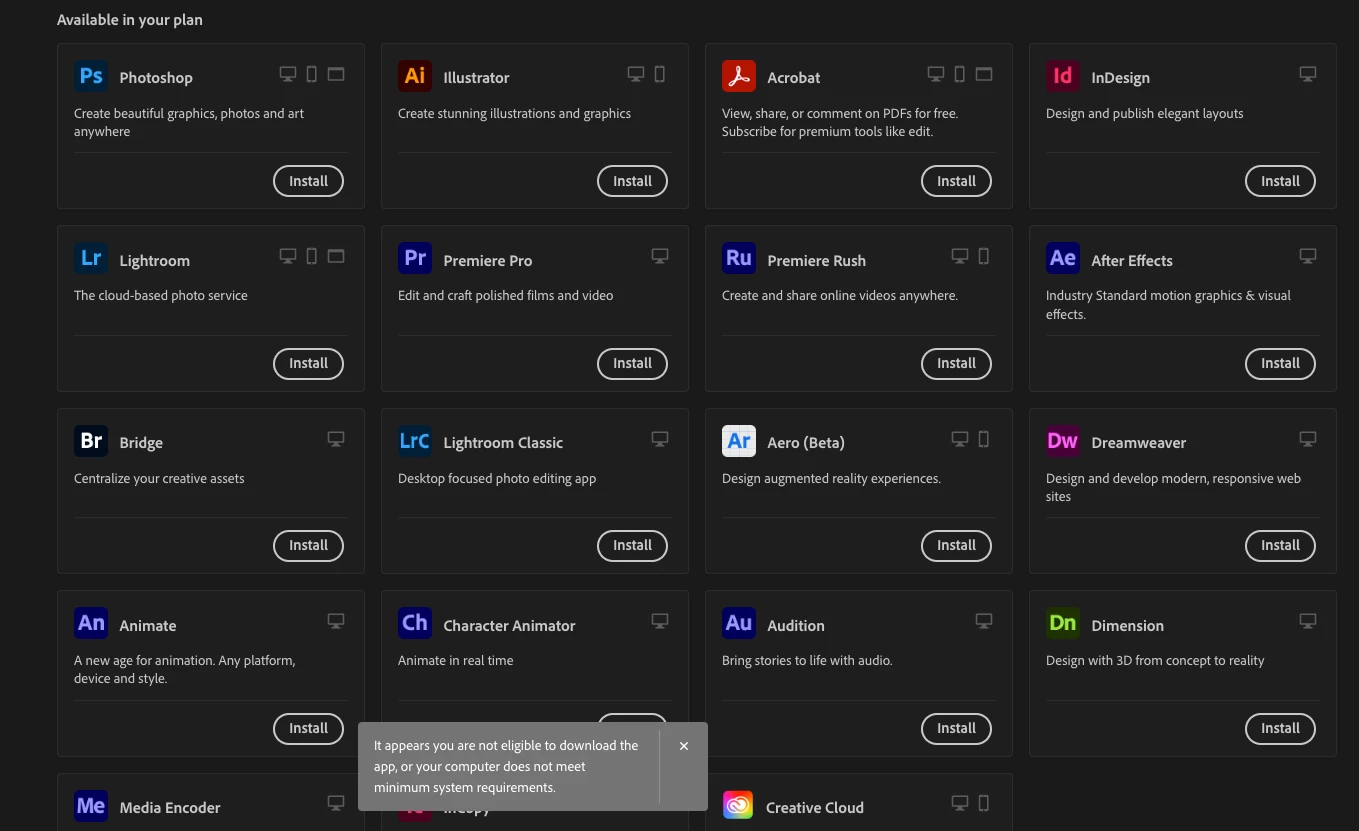Install Photoshop

point(308,181)
